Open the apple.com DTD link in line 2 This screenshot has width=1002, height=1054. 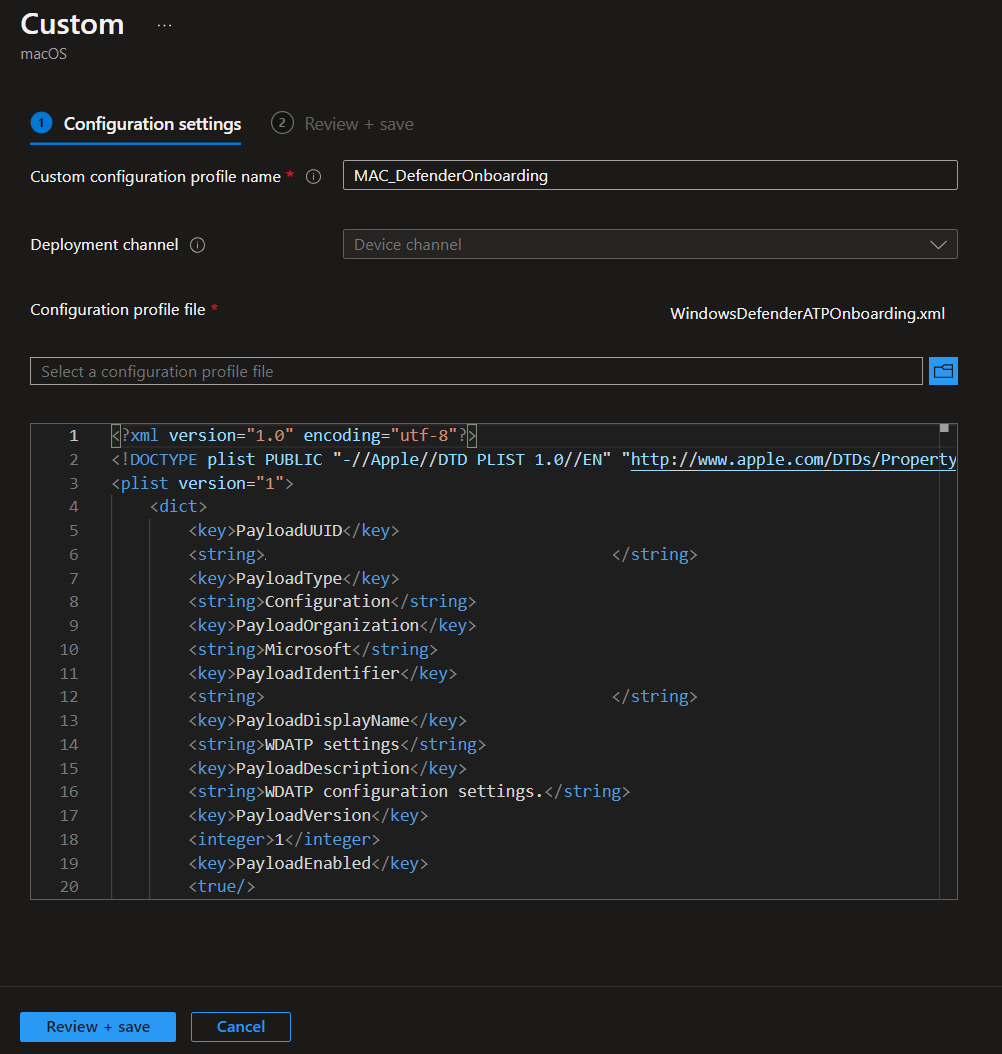(793, 460)
